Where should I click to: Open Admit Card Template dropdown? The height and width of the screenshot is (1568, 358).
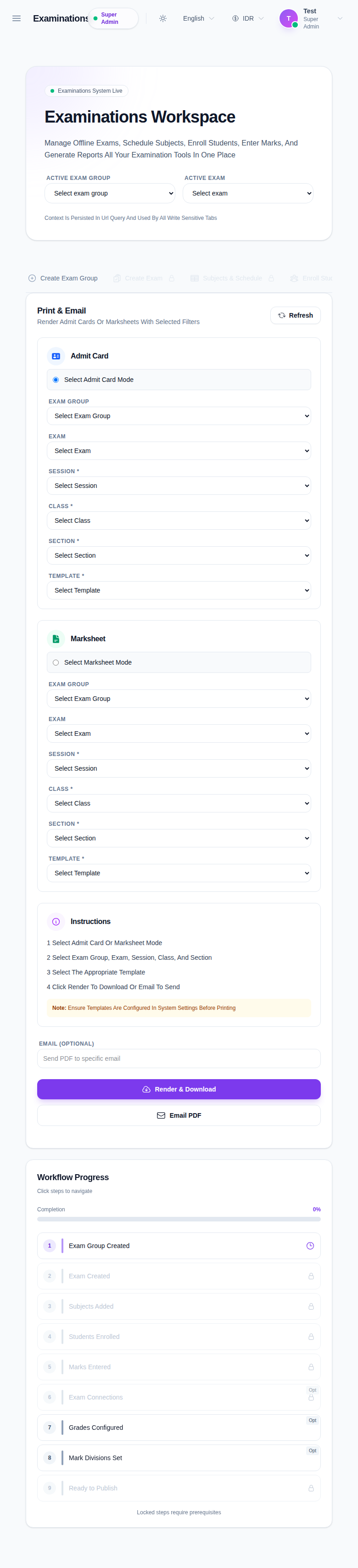click(179, 590)
